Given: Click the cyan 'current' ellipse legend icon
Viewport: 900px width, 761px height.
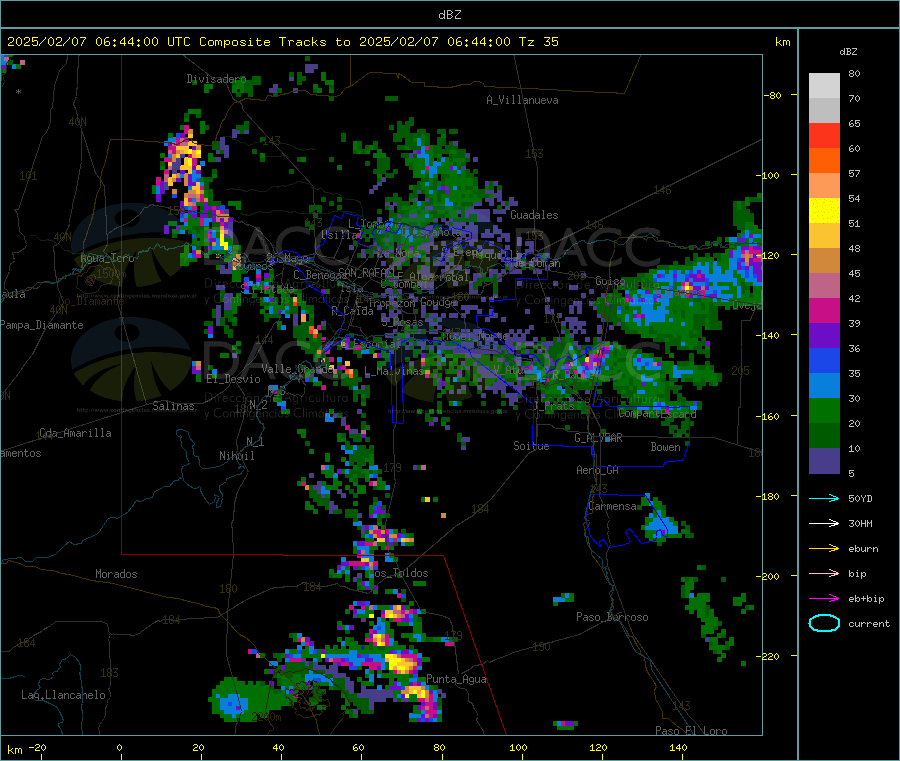Looking at the screenshot, I should click(824, 623).
